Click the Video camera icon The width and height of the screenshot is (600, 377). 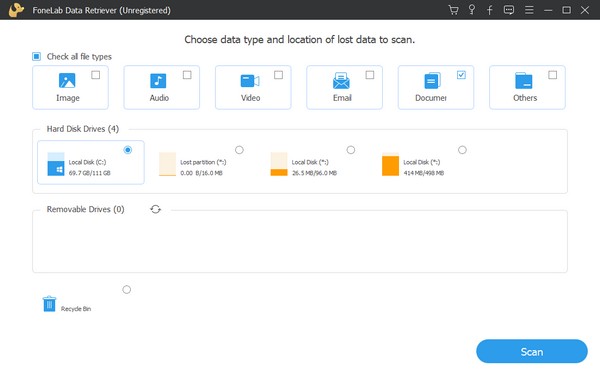point(250,81)
